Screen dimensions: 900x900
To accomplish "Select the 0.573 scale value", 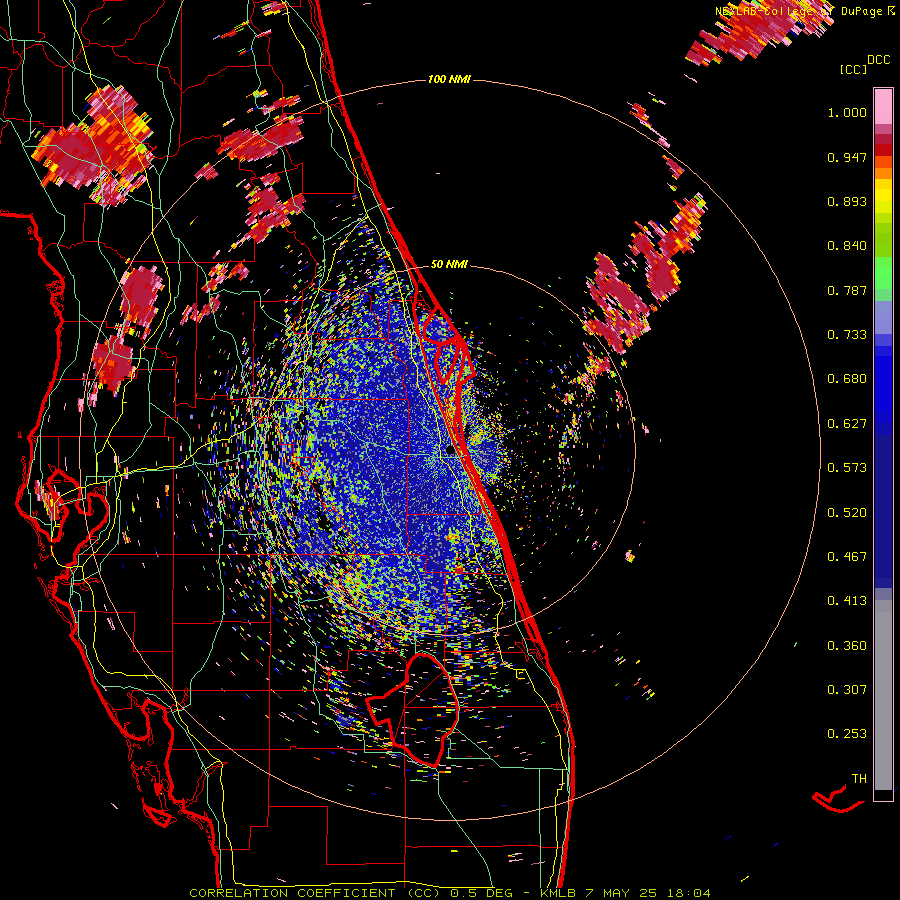I will [x=847, y=468].
